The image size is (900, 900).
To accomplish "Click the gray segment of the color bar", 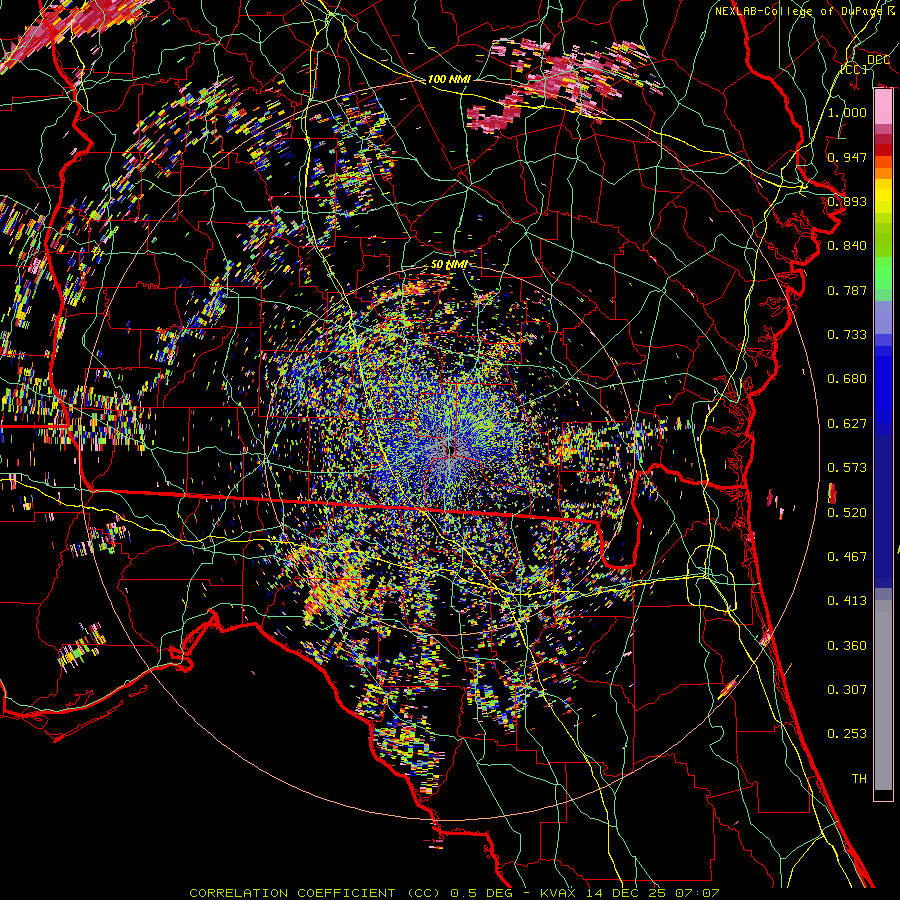I will pos(883,695).
